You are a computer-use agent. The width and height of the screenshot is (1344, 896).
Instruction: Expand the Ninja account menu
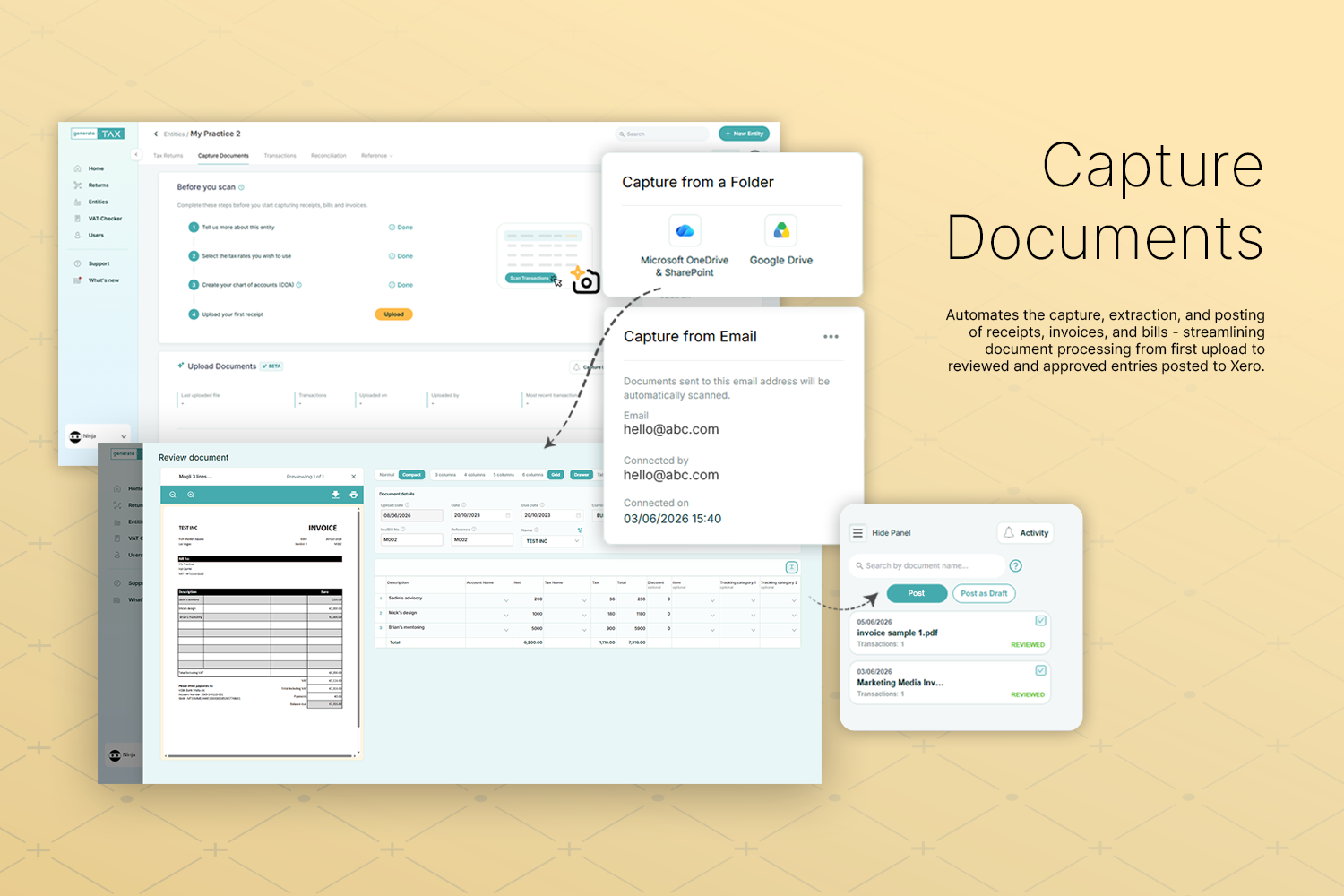(124, 436)
